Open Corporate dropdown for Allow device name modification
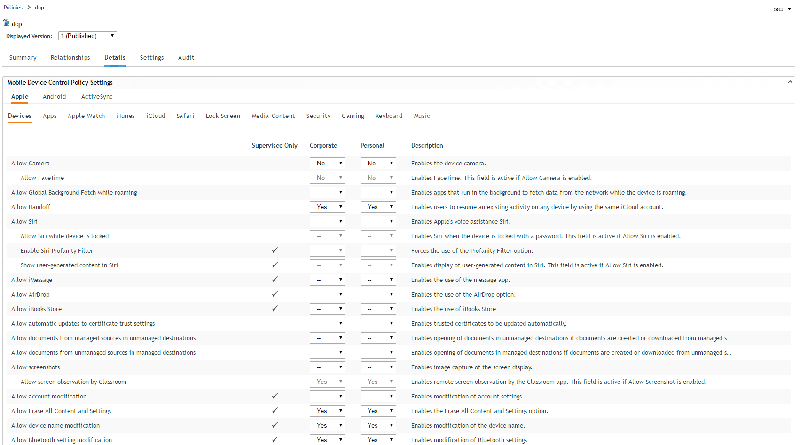The image size is (800, 445). pyautogui.click(x=327, y=425)
